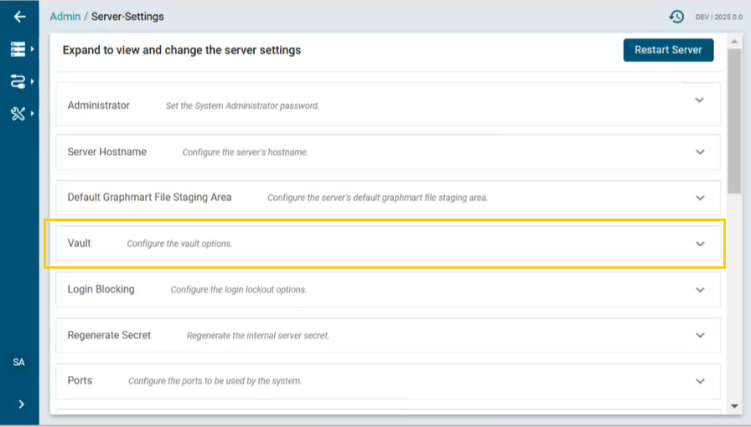
Task: Open the tools wrench sidebar icon
Action: (18, 113)
